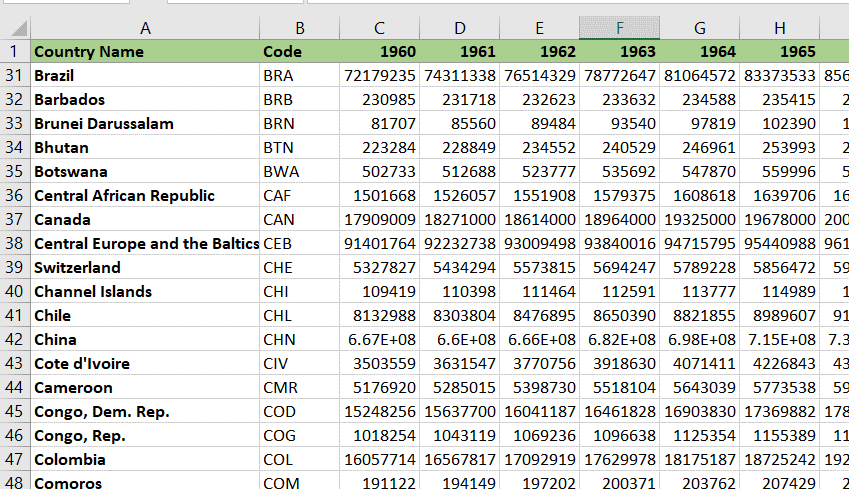Select row 47 header

15,459
